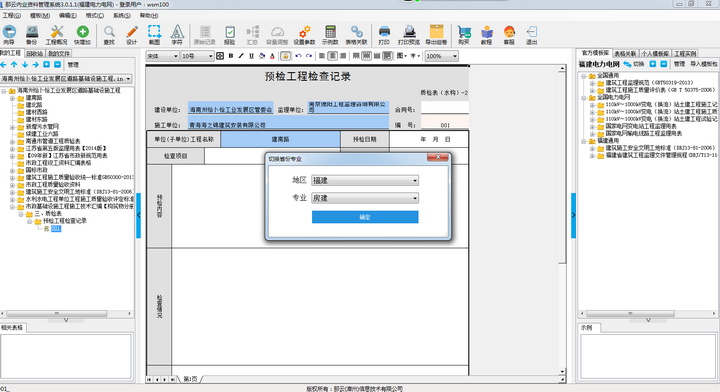This screenshot has width=720, height=392.
Task: Open the 100% zoom dropdown
Action: (x=442, y=56)
